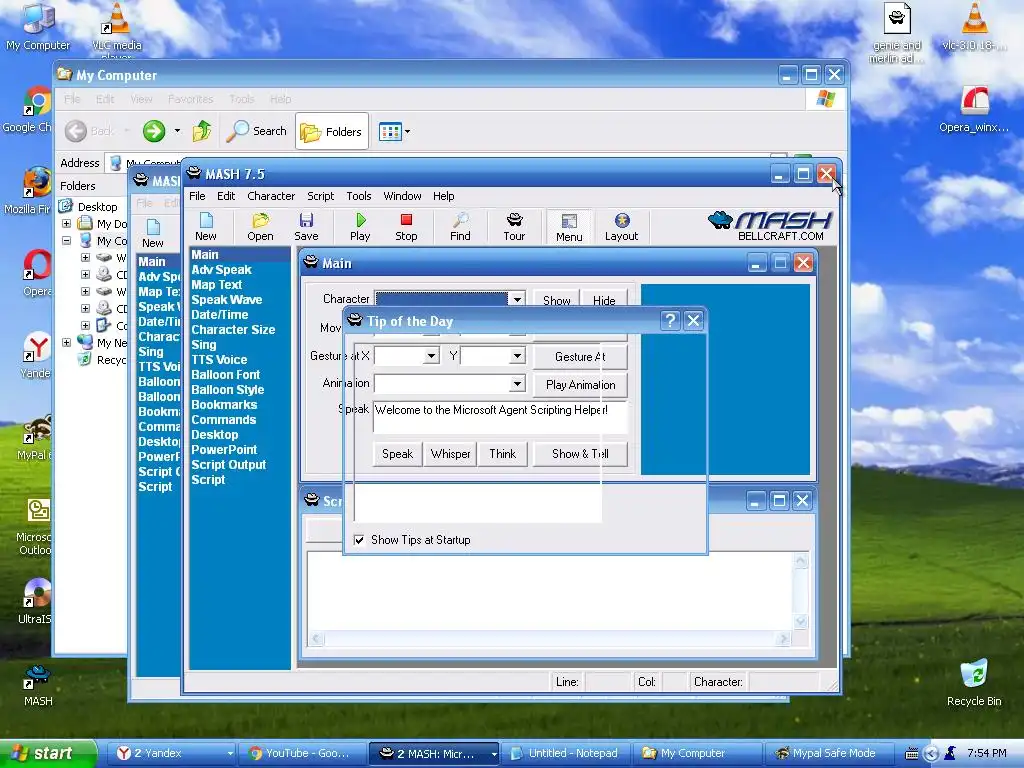Screen dimensions: 1024x768
Task: Open a script with the Open toolbar icon
Action: 260,227
